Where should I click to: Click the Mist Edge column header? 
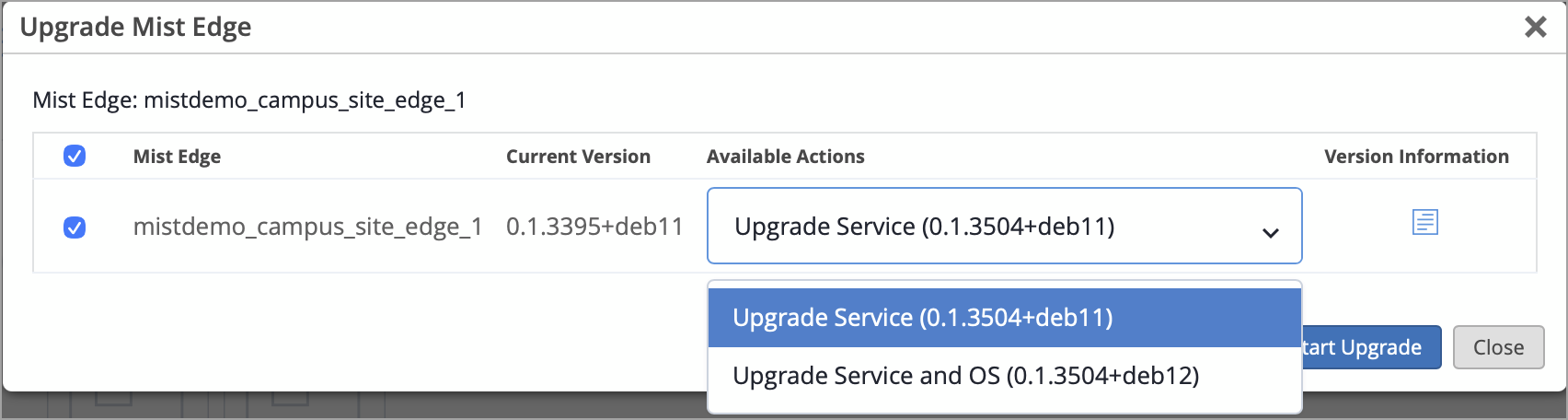(177, 157)
